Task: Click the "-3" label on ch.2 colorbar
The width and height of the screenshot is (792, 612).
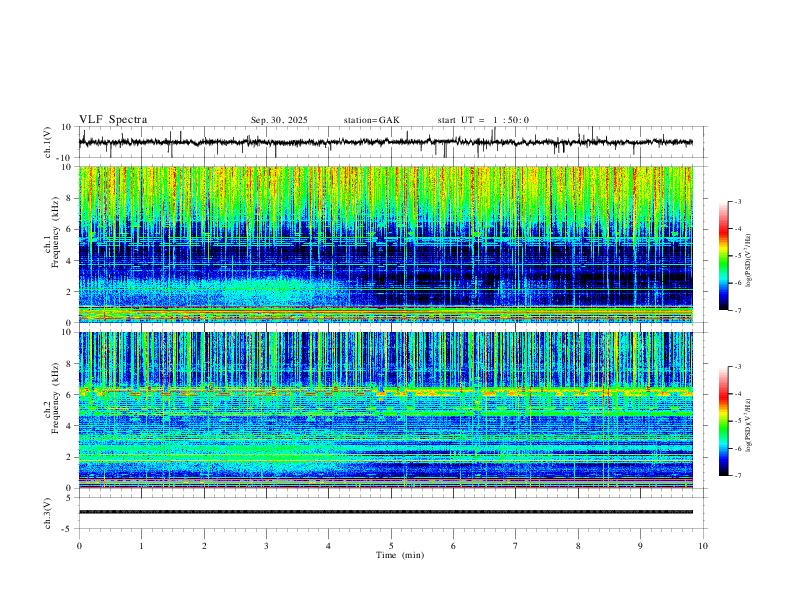Action: point(738,367)
